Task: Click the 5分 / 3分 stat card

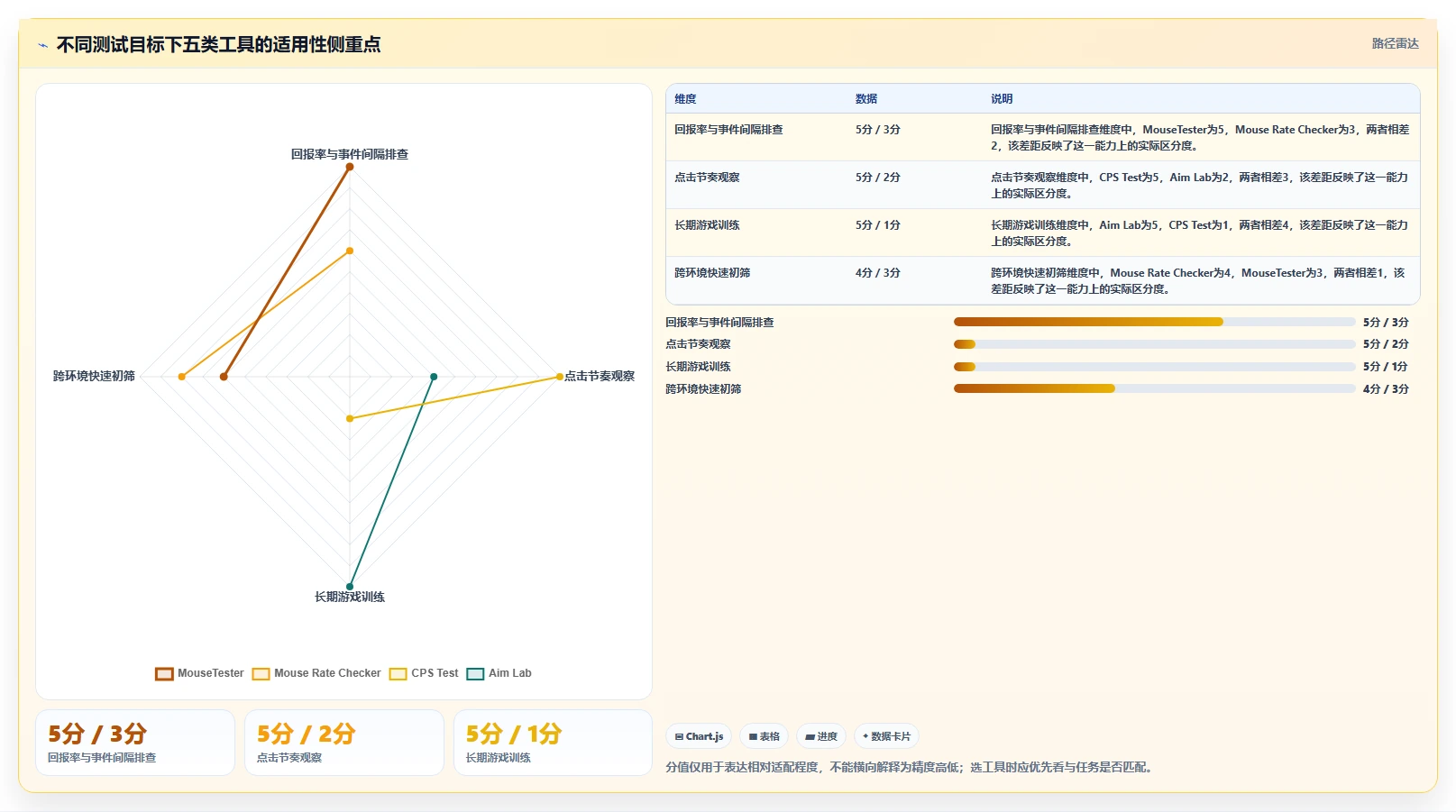Action: click(135, 743)
